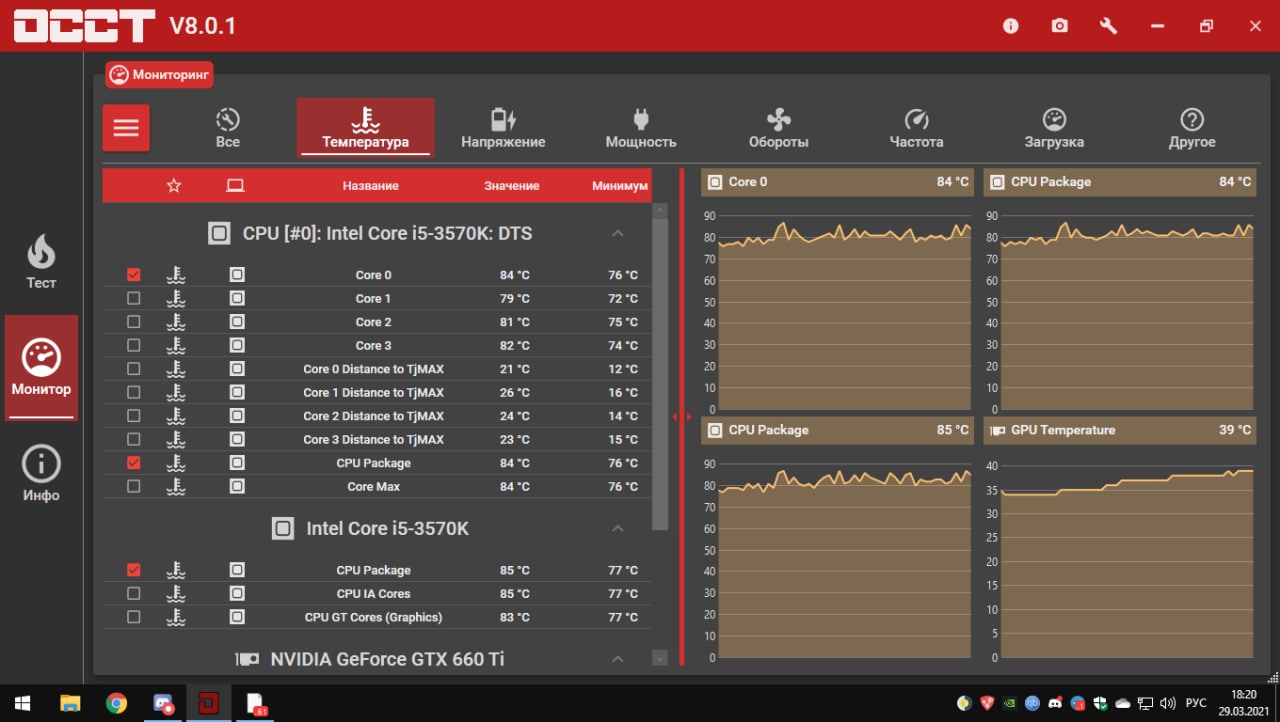Click the РУС language indicator
1280x722 pixels.
(x=1196, y=703)
